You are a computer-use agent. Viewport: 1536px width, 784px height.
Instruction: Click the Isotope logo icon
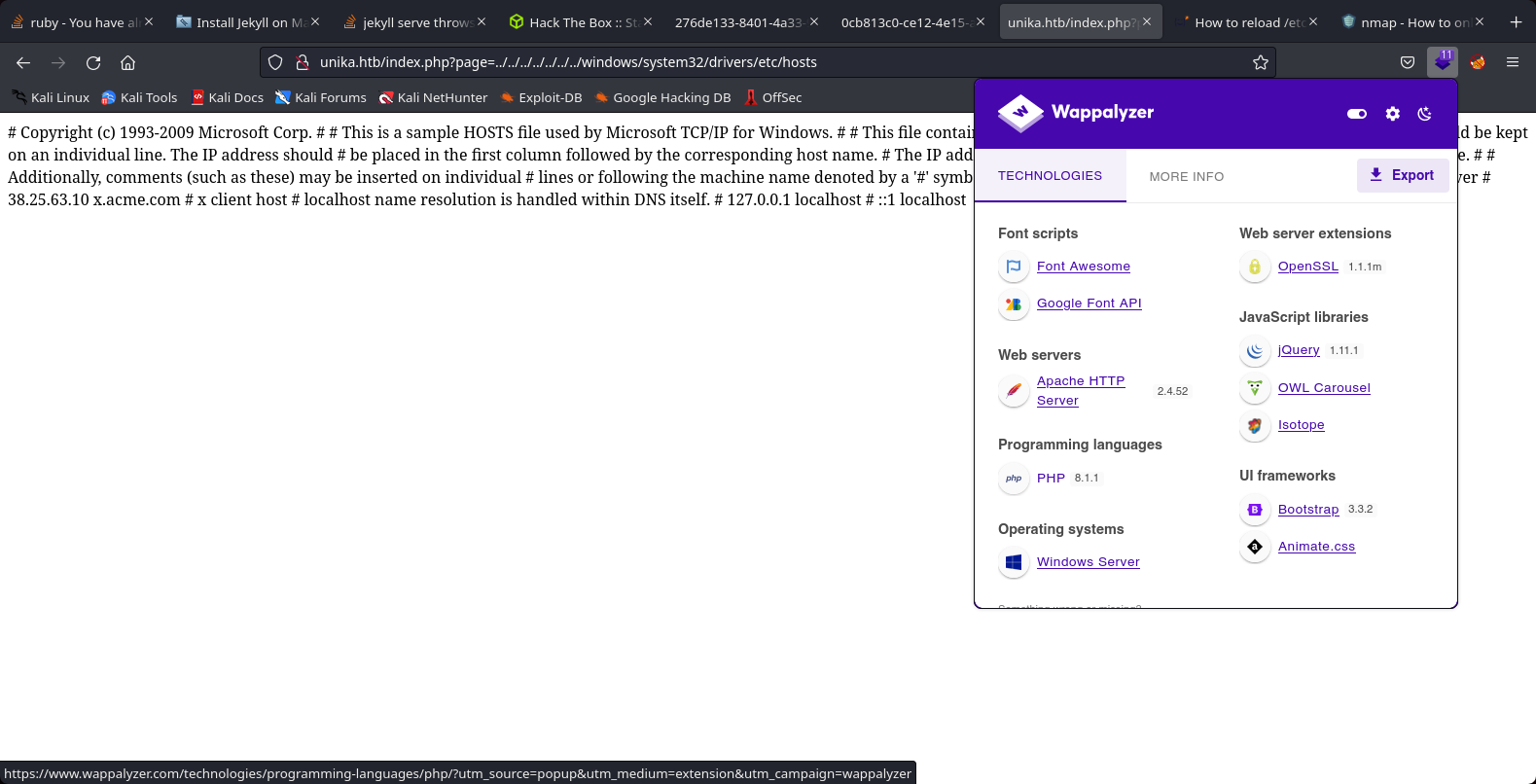click(1255, 425)
